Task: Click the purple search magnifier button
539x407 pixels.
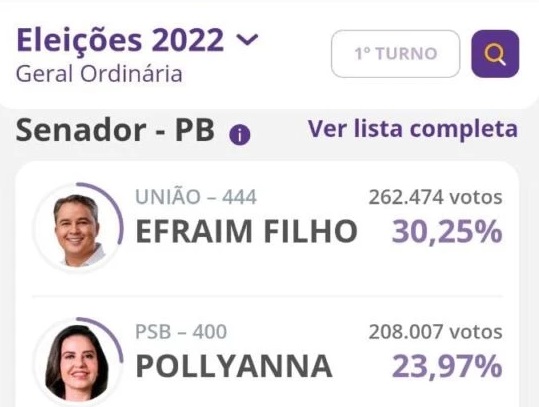Action: [x=495, y=54]
